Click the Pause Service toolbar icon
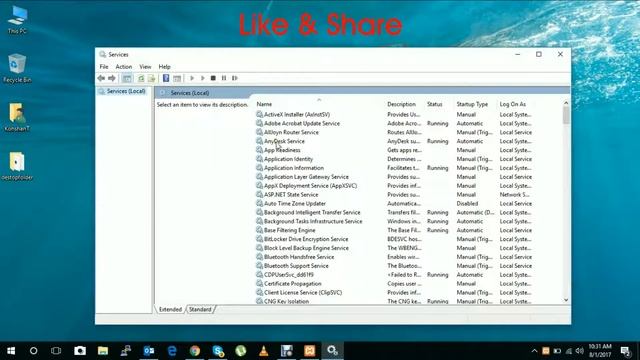 [224, 78]
